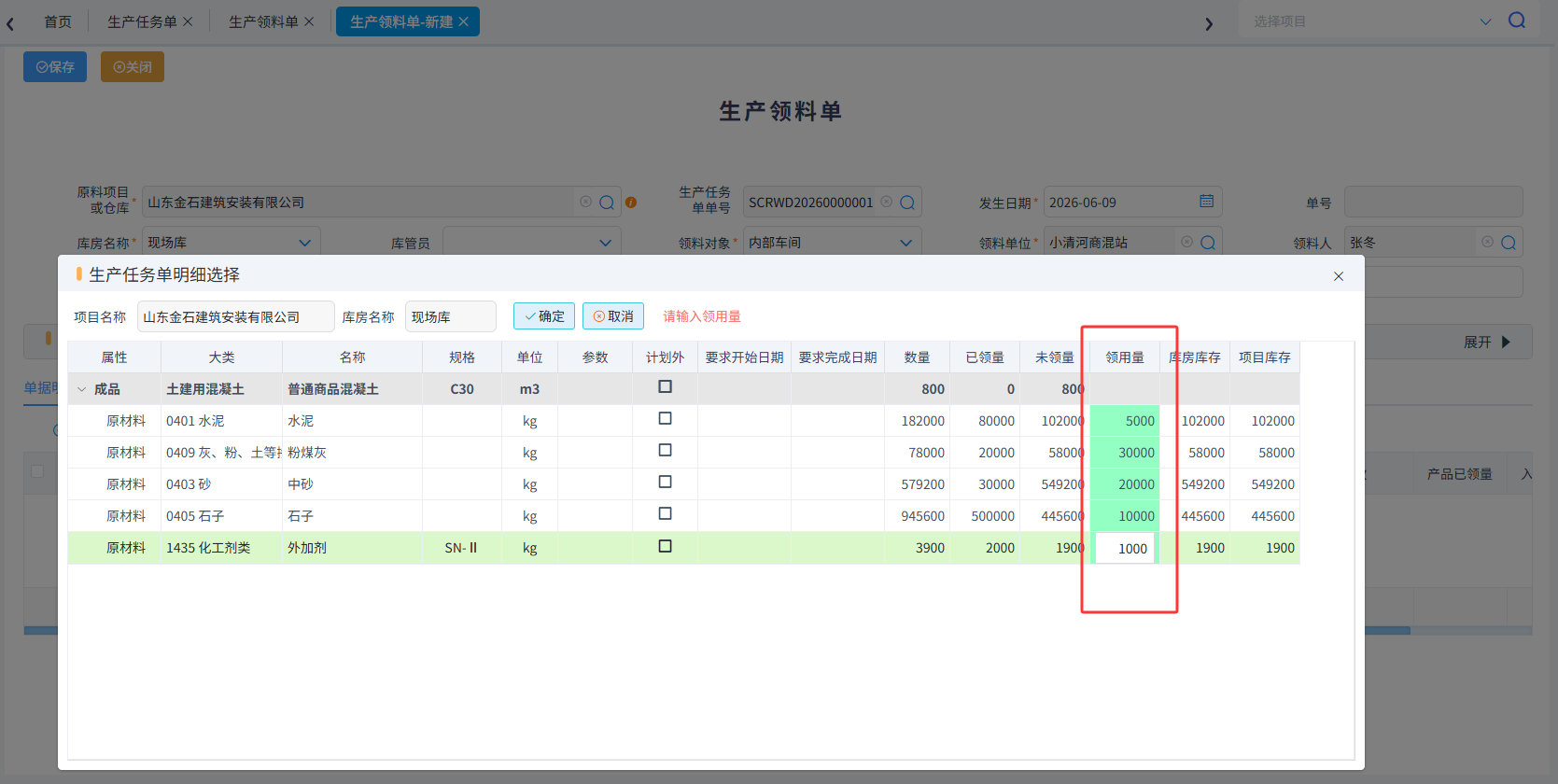Tick 计划外 checkbox for 石子 row
The height and width of the screenshot is (784, 1558).
[x=666, y=513]
